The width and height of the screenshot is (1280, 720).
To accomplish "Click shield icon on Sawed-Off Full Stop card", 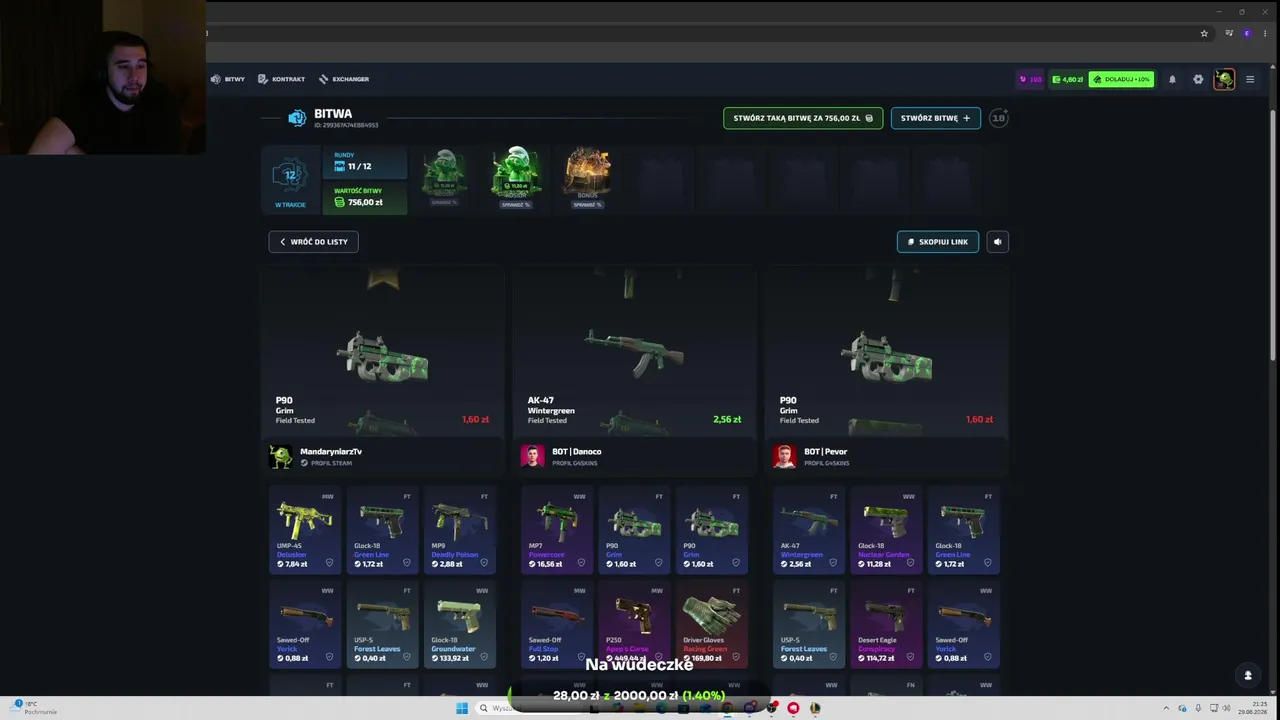I will (x=581, y=657).
